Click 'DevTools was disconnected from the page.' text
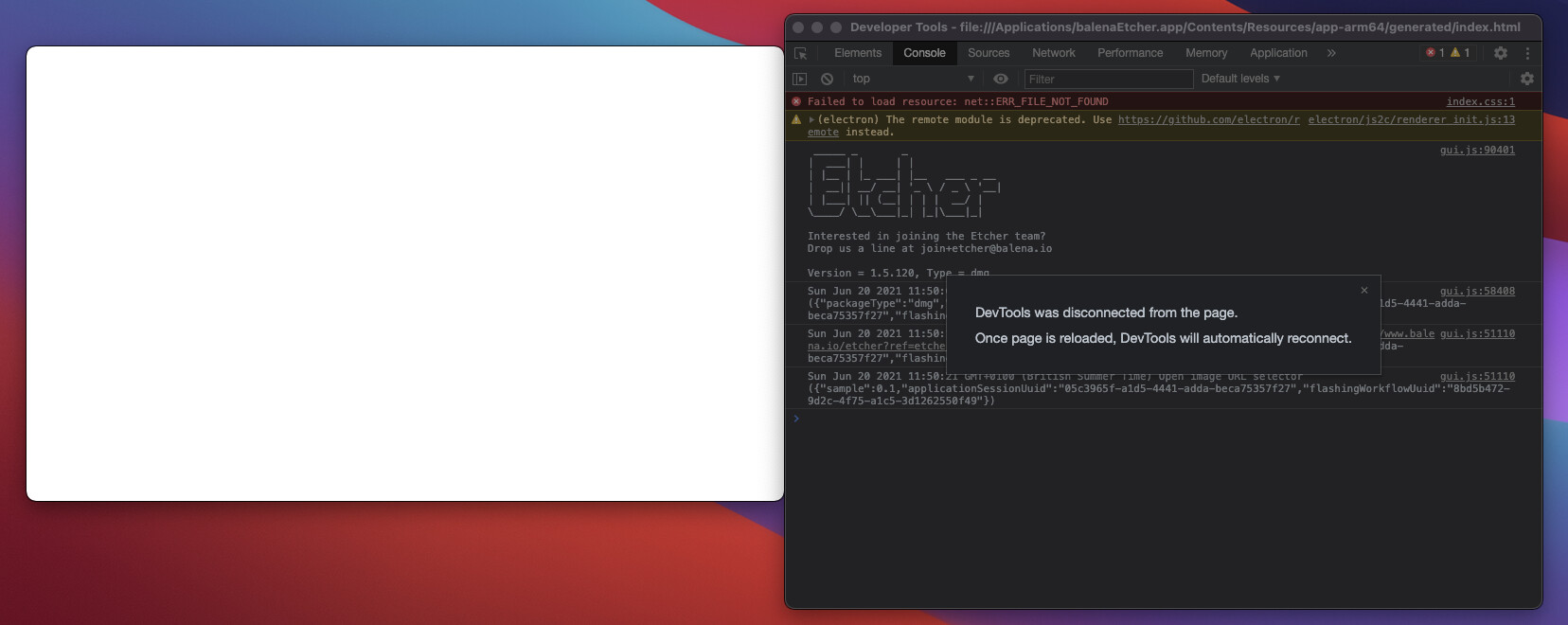 click(1106, 312)
